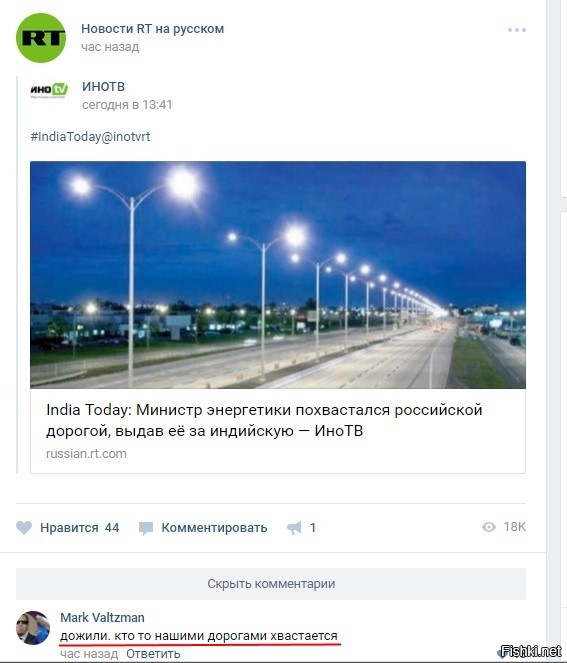Collapse comments with Скрыть комментарии
This screenshot has width=567, height=663.
271,584
